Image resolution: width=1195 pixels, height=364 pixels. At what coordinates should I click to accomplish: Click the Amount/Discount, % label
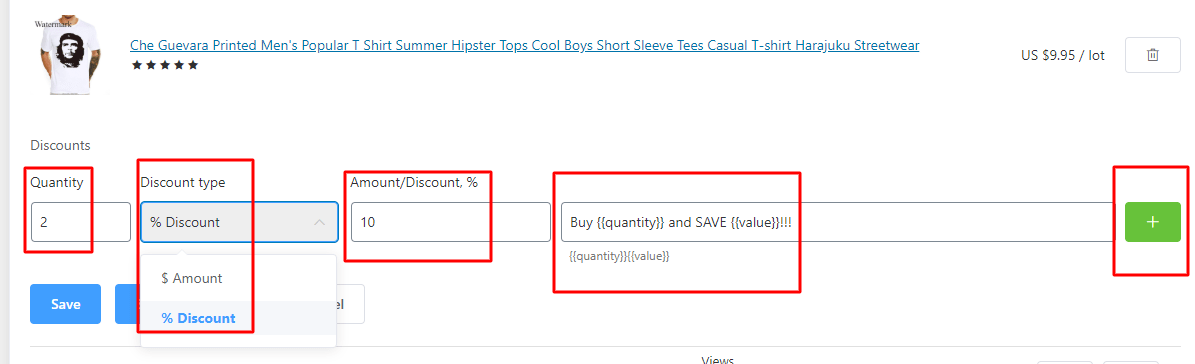coord(414,183)
